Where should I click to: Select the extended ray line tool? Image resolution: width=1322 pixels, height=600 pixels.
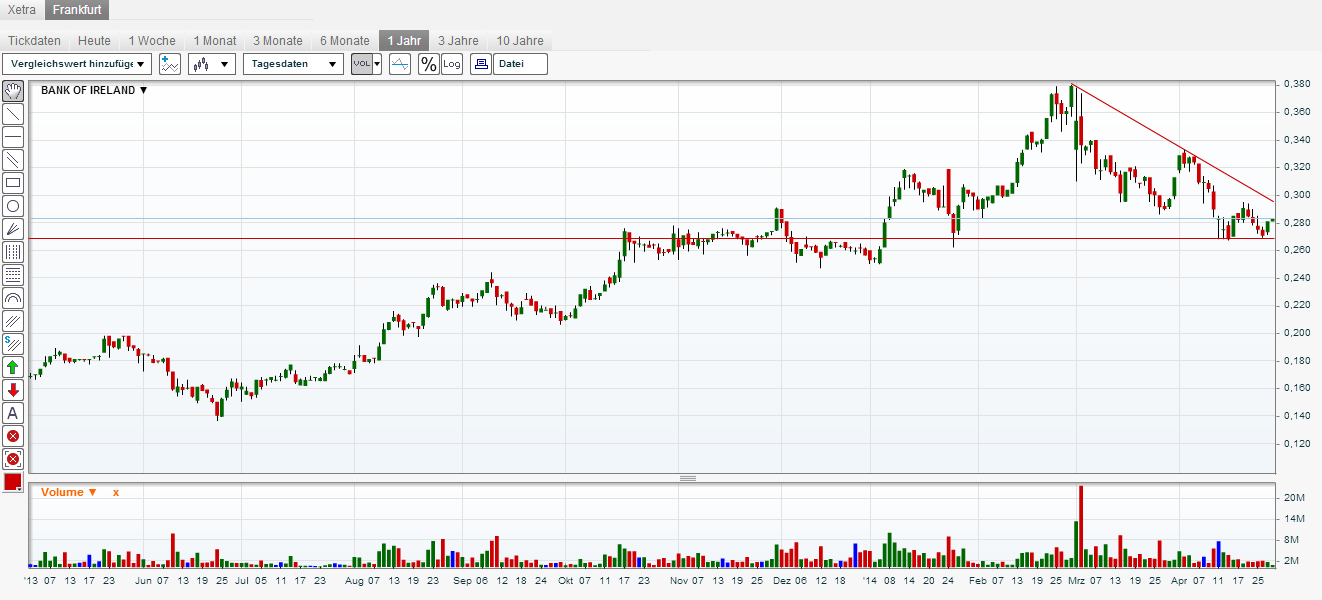(x=13, y=160)
